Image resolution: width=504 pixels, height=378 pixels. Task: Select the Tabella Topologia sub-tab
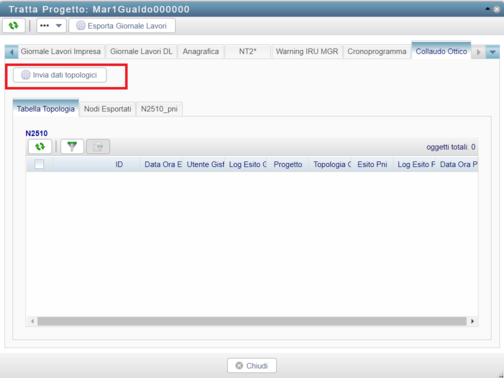pyautogui.click(x=46, y=109)
